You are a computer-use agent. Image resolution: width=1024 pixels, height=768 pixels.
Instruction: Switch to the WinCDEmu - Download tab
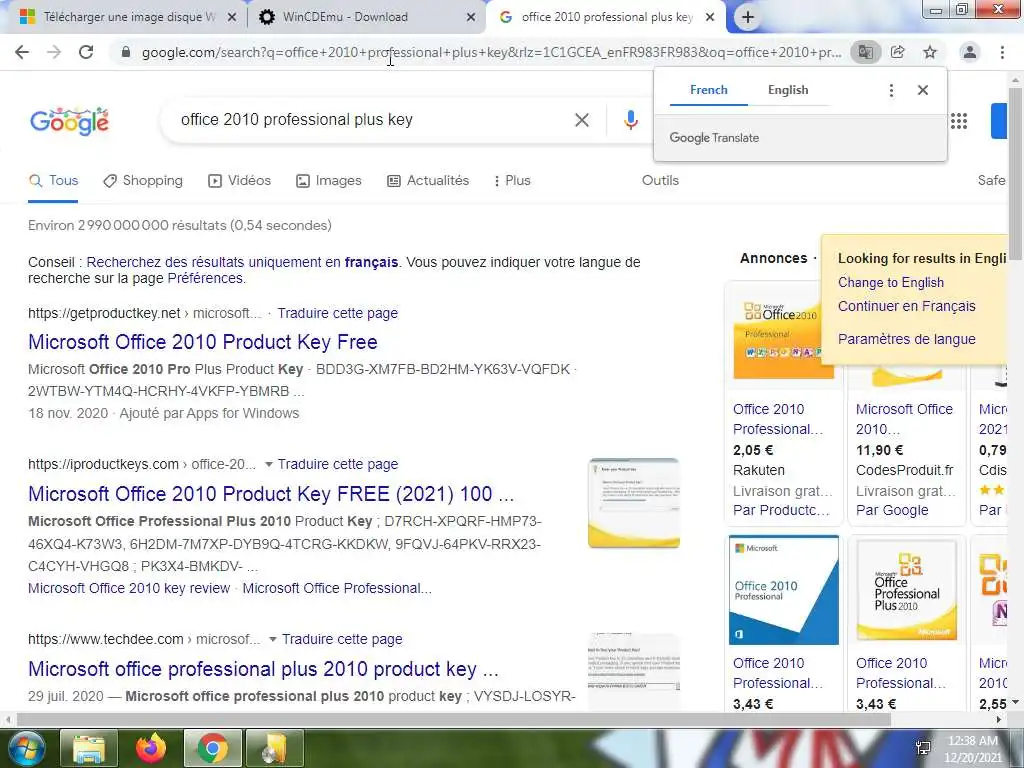(366, 17)
